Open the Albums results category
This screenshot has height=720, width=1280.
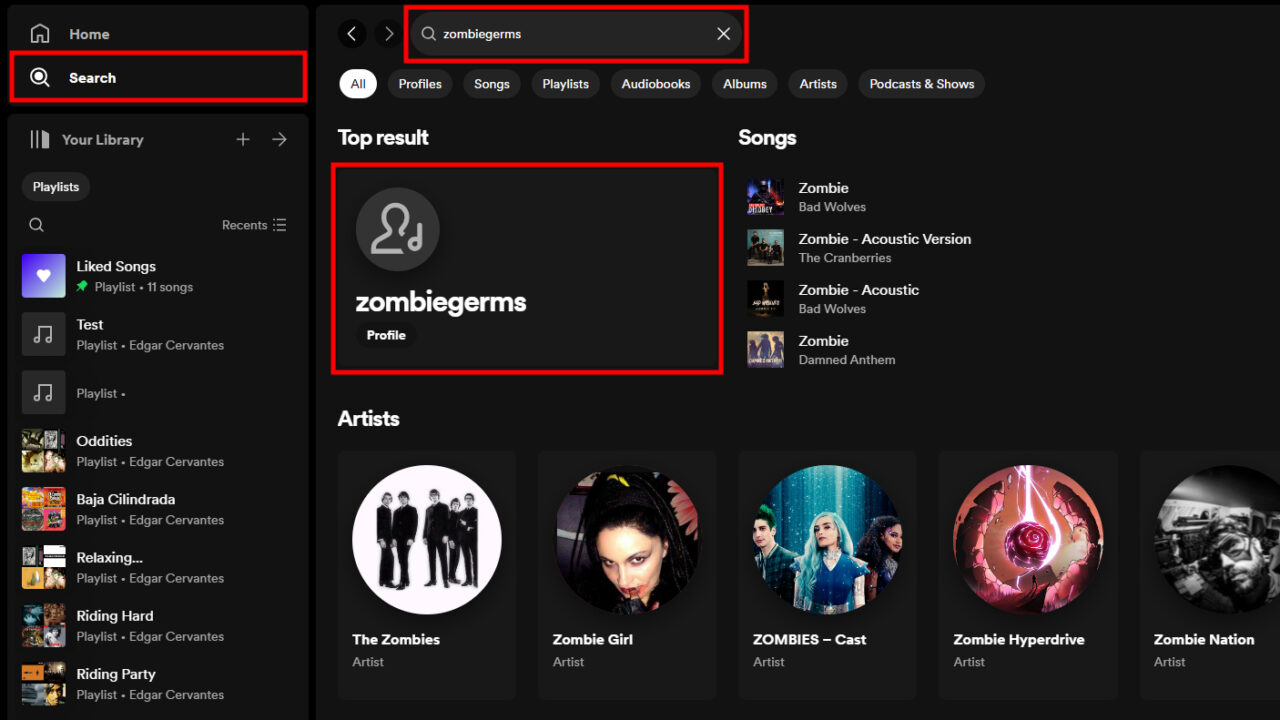(x=744, y=84)
